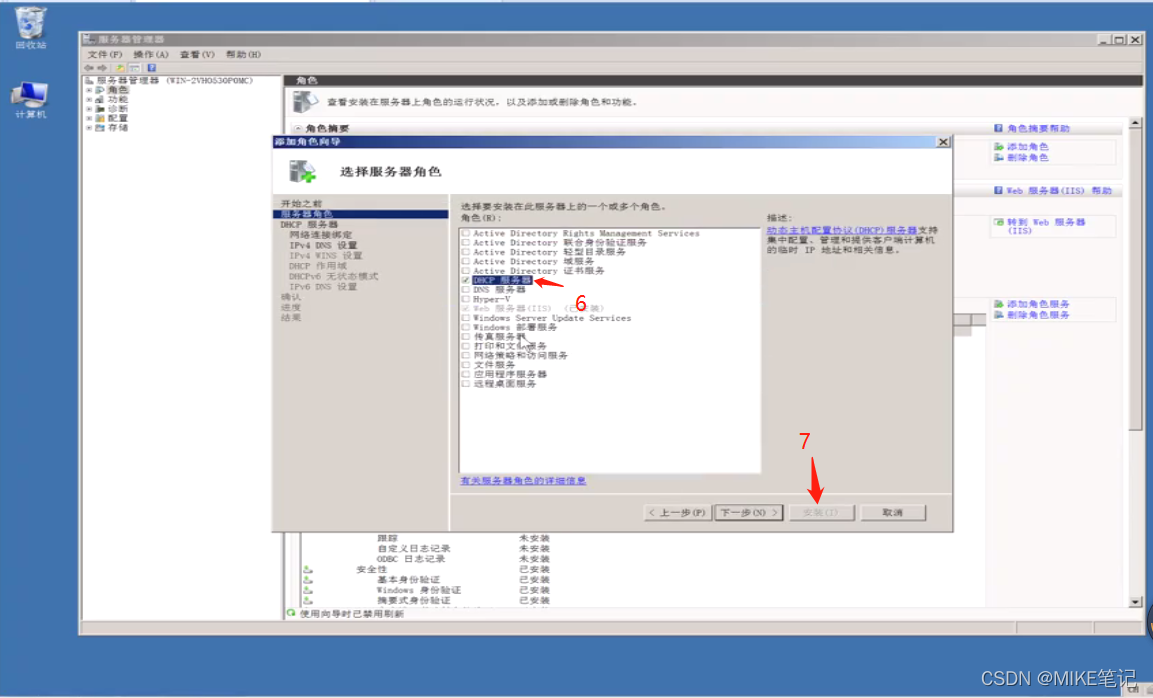Click the Up one level toolbar icon
1153x698 pixels.
tap(120, 68)
